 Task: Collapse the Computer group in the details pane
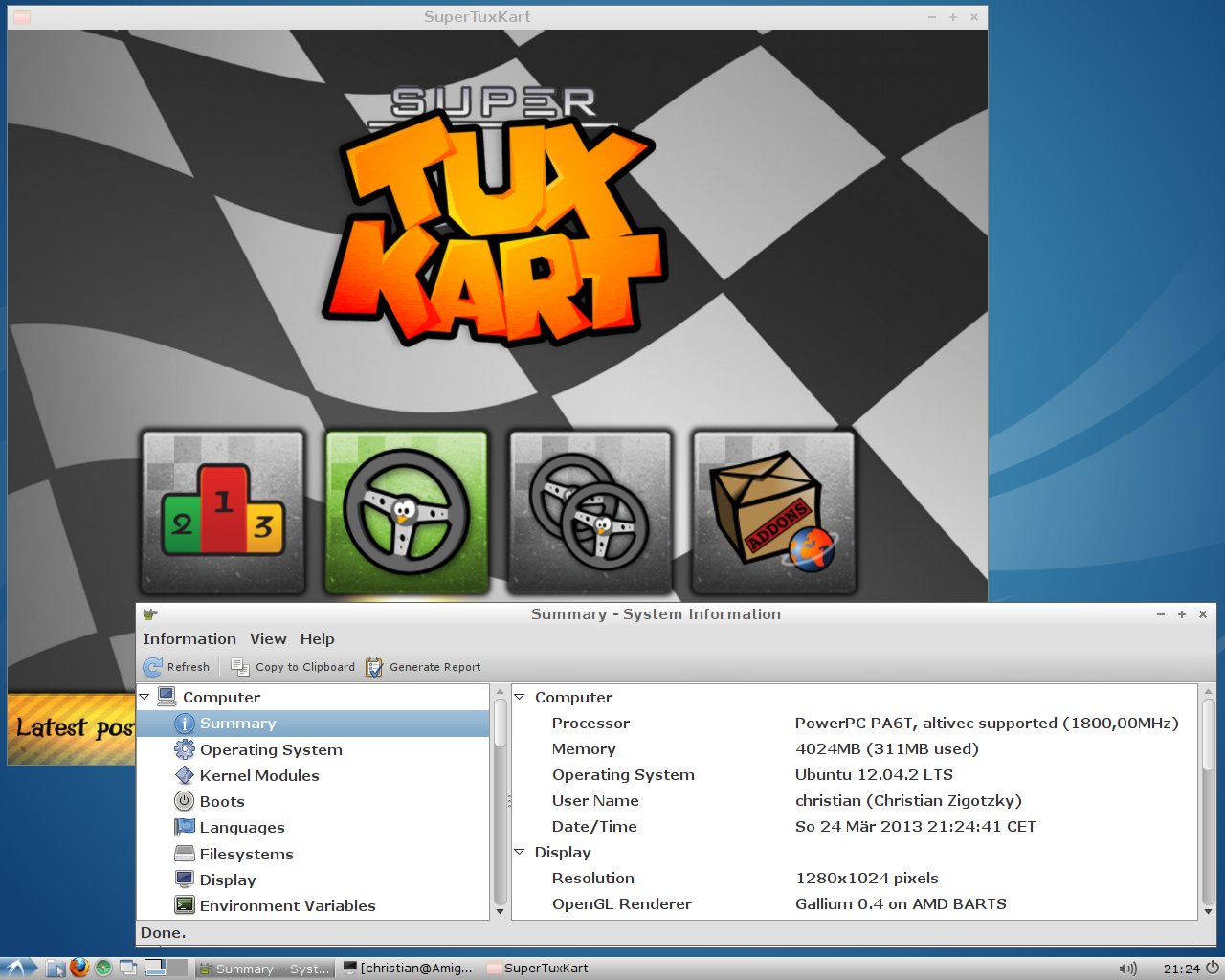[520, 697]
